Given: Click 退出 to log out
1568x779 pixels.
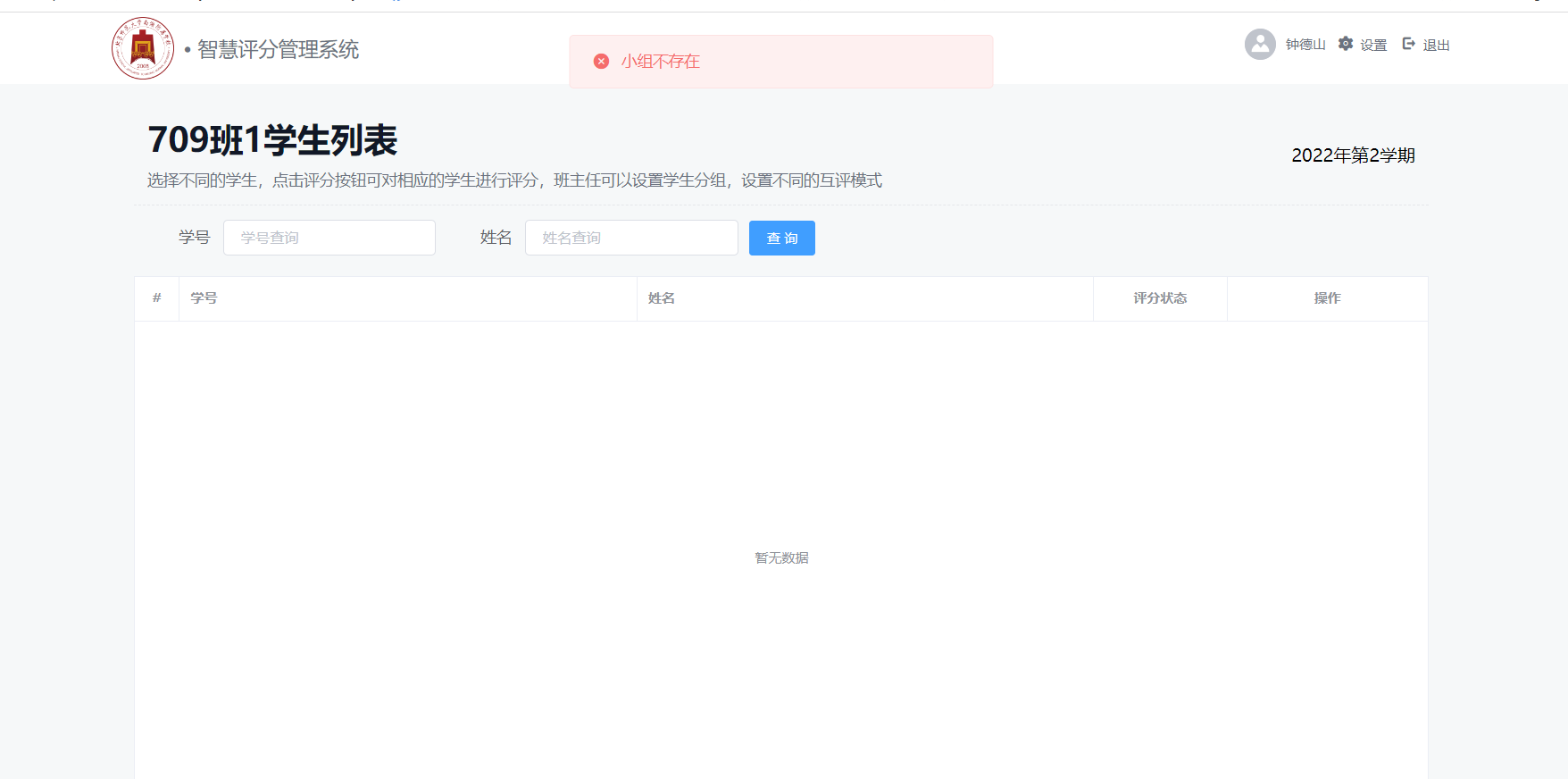Looking at the screenshot, I should click(1436, 45).
